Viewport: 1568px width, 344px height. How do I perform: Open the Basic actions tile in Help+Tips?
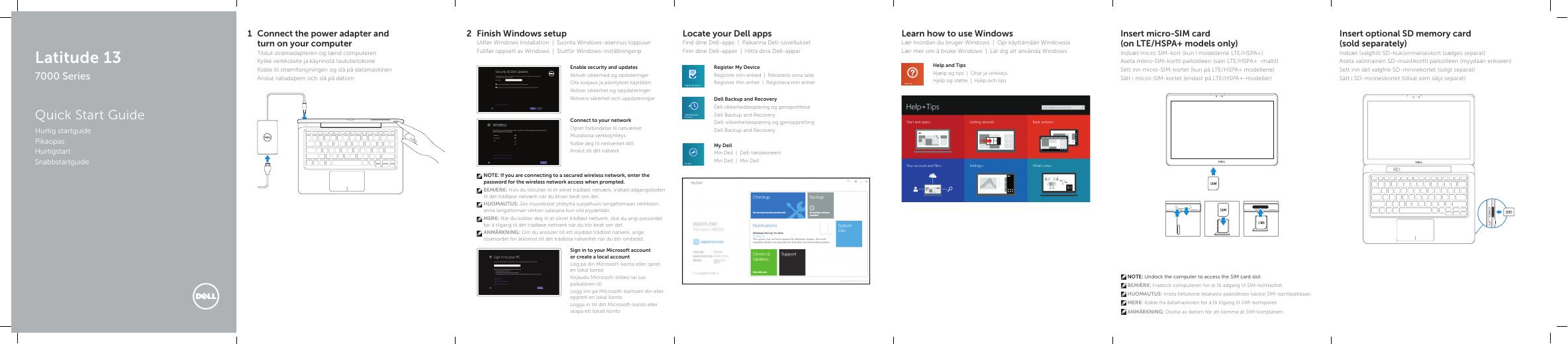(1058, 137)
